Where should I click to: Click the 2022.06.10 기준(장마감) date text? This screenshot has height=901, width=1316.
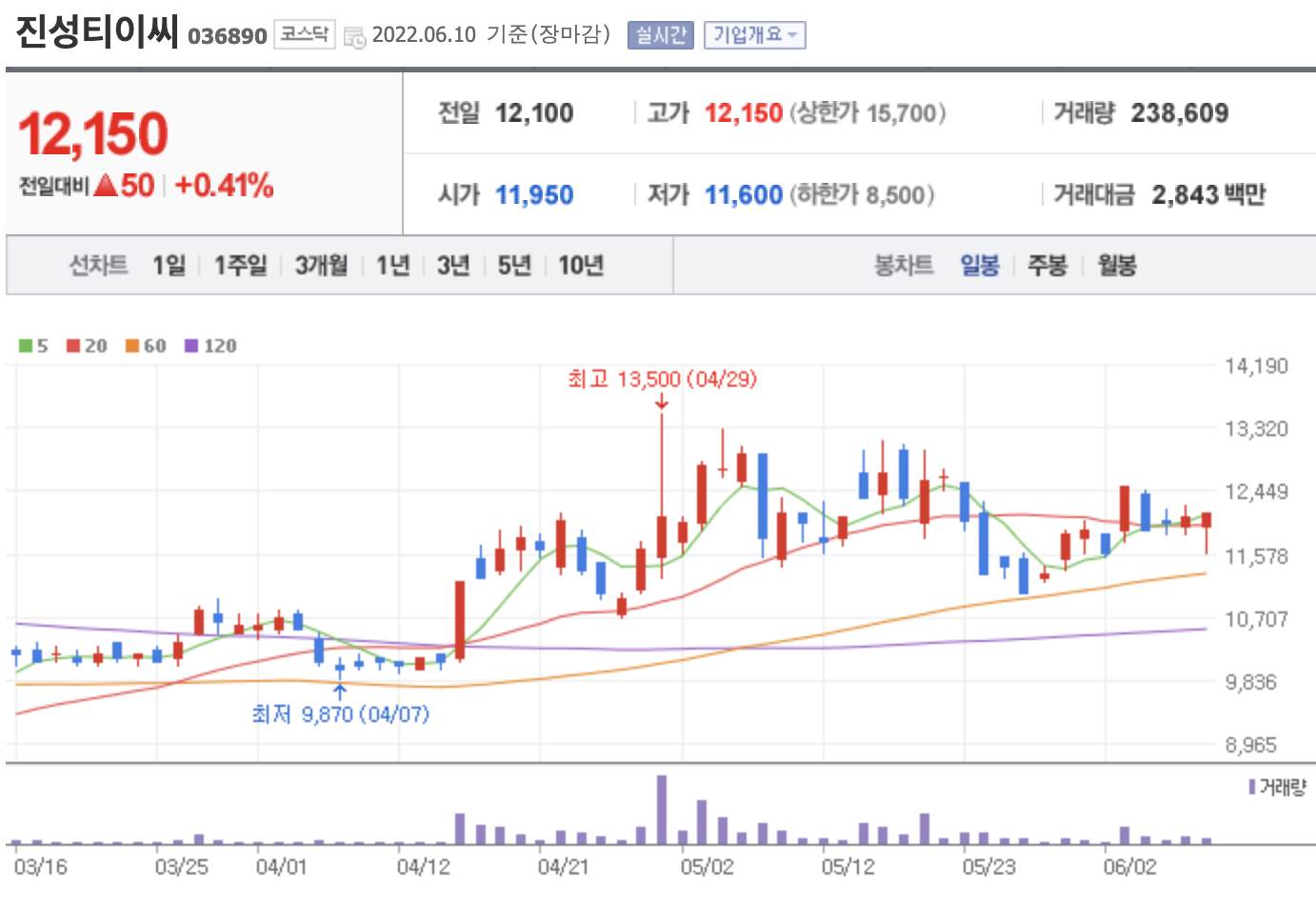490,35
